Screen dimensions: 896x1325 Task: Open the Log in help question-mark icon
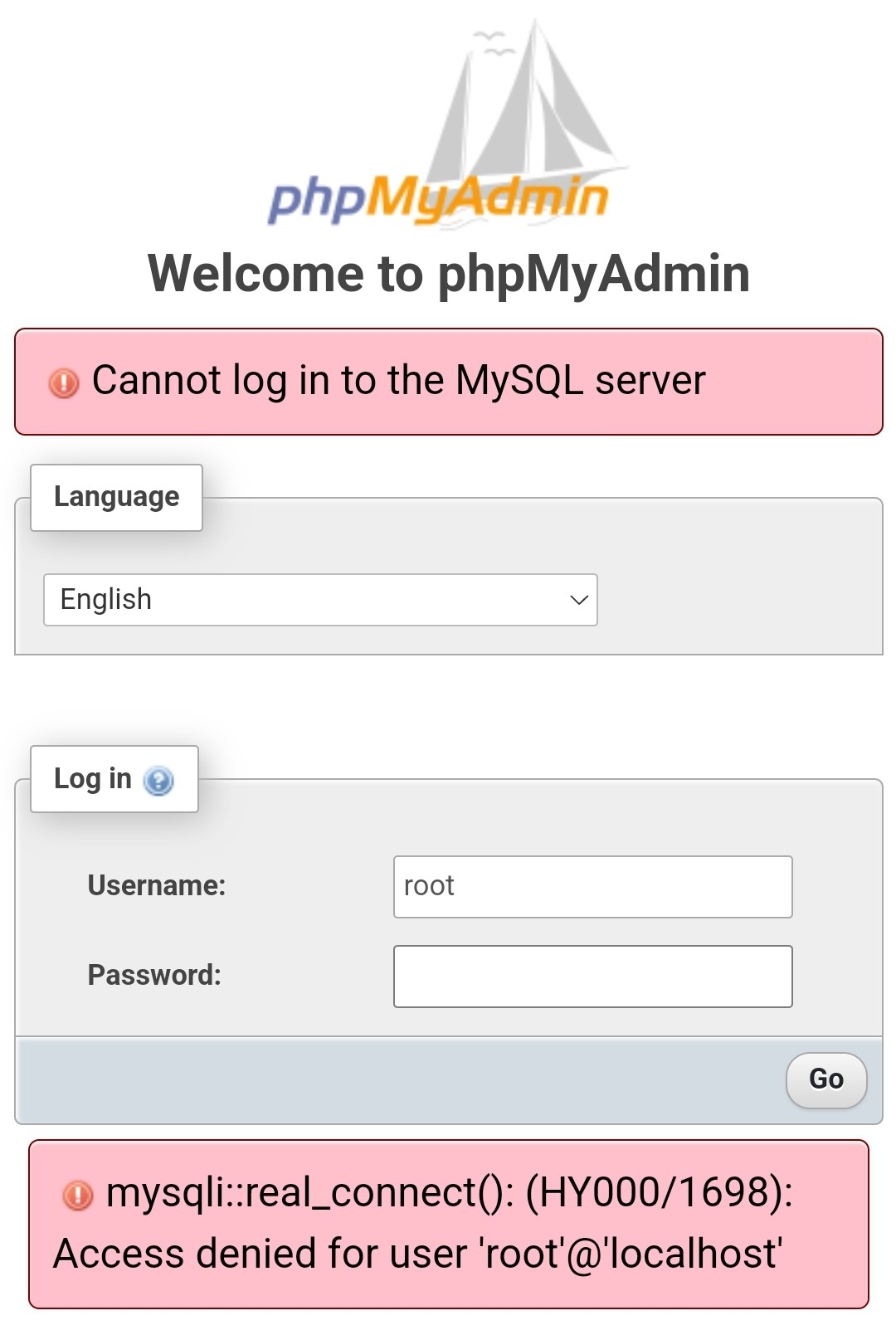point(158,781)
